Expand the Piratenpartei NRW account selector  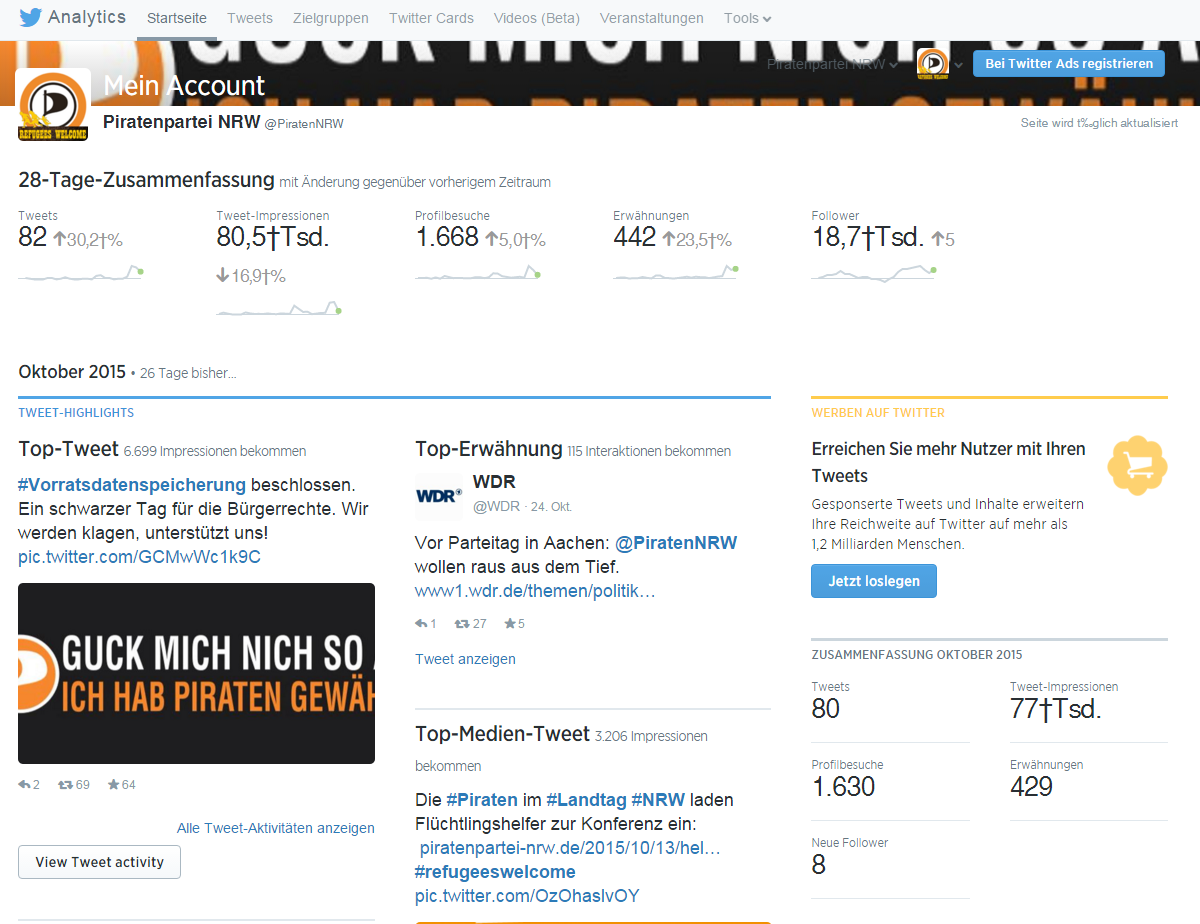coord(831,64)
